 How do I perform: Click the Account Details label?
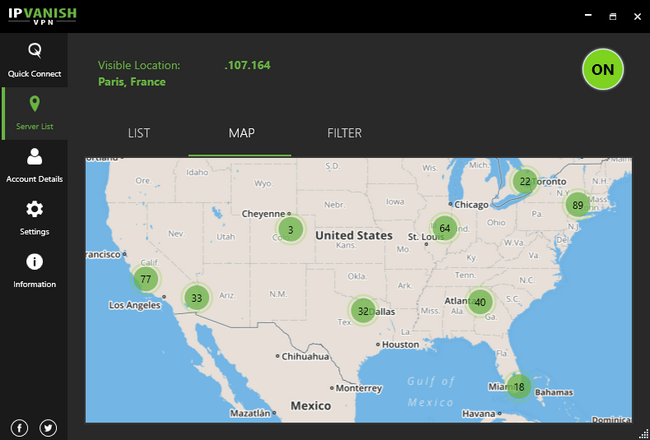tap(34, 179)
